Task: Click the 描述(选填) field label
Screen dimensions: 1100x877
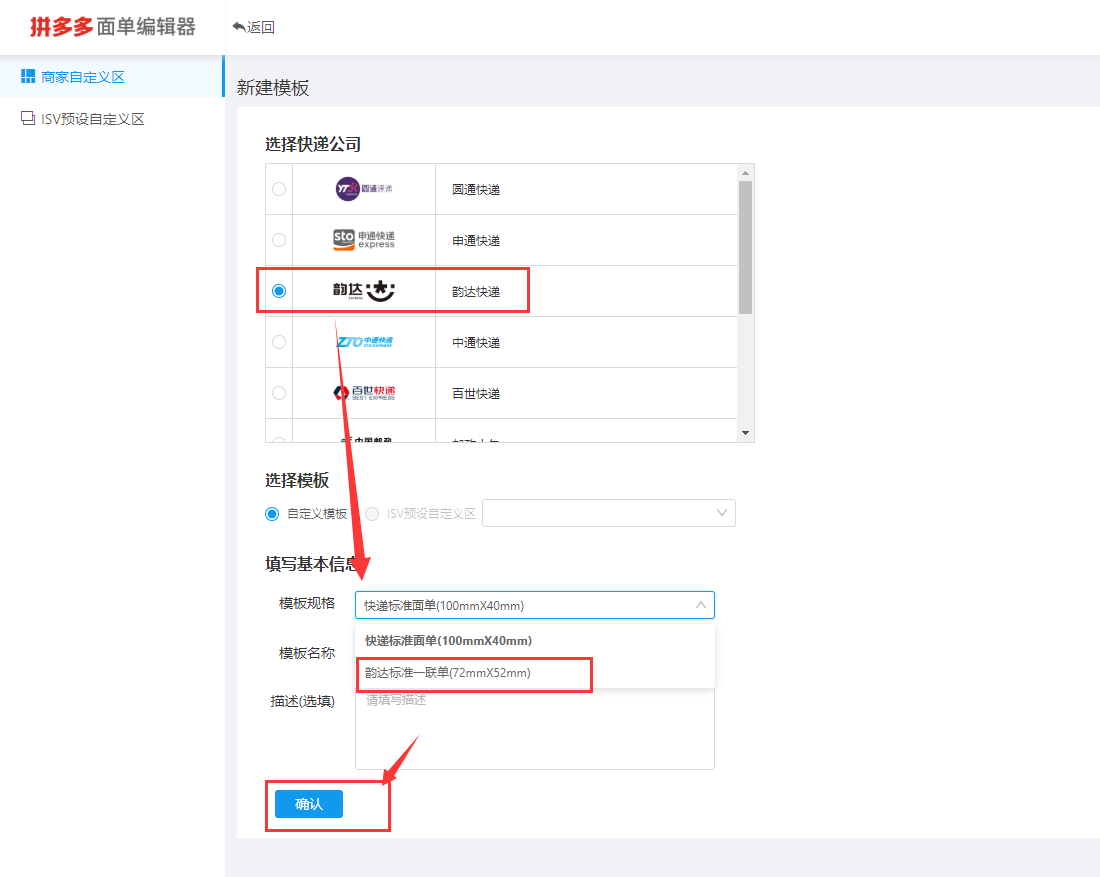Action: pos(302,701)
